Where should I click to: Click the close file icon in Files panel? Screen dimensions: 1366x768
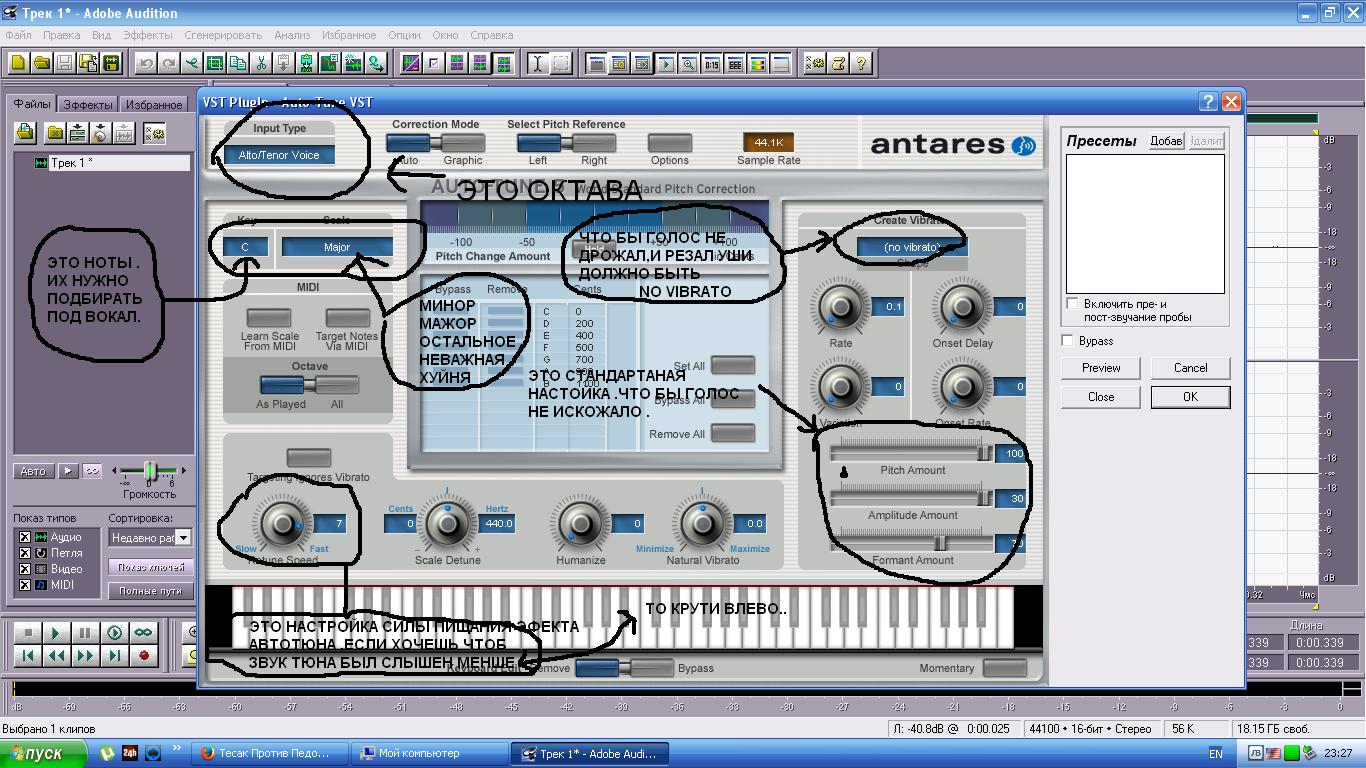55,132
